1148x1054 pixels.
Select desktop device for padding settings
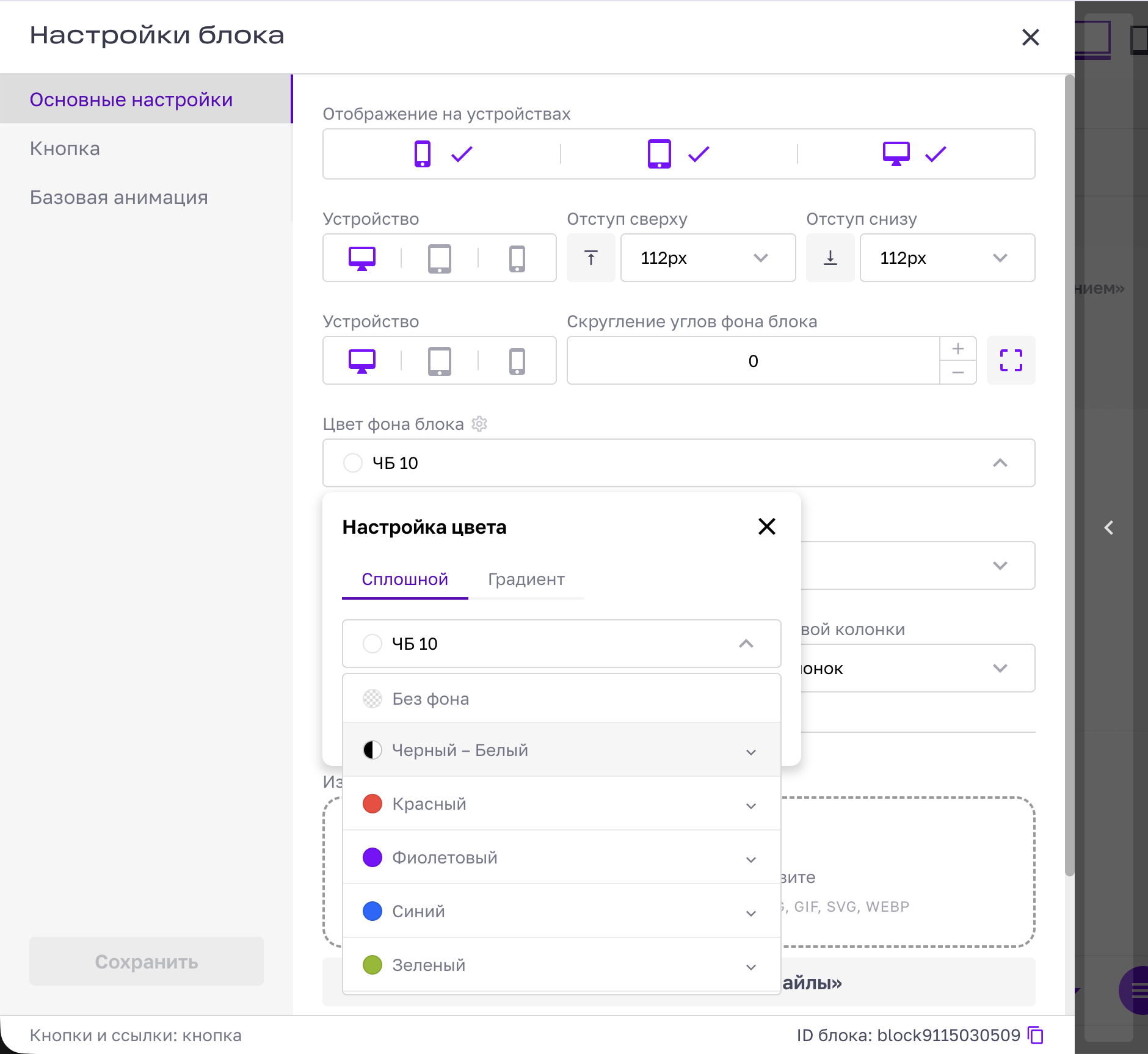point(362,258)
